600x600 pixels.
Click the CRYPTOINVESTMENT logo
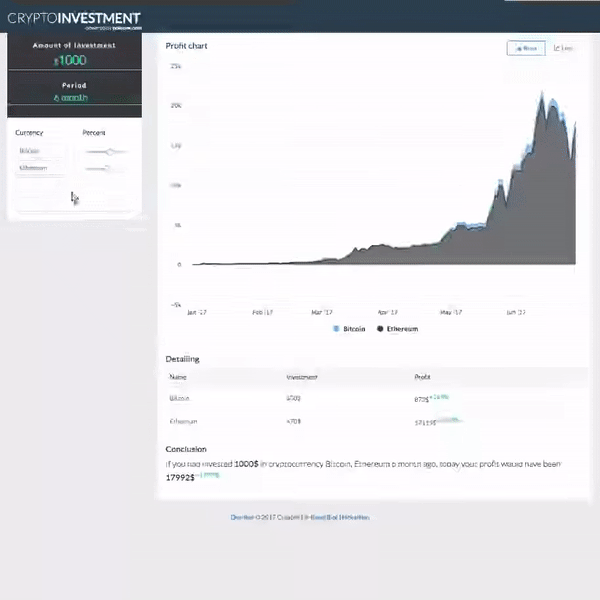click(x=74, y=19)
